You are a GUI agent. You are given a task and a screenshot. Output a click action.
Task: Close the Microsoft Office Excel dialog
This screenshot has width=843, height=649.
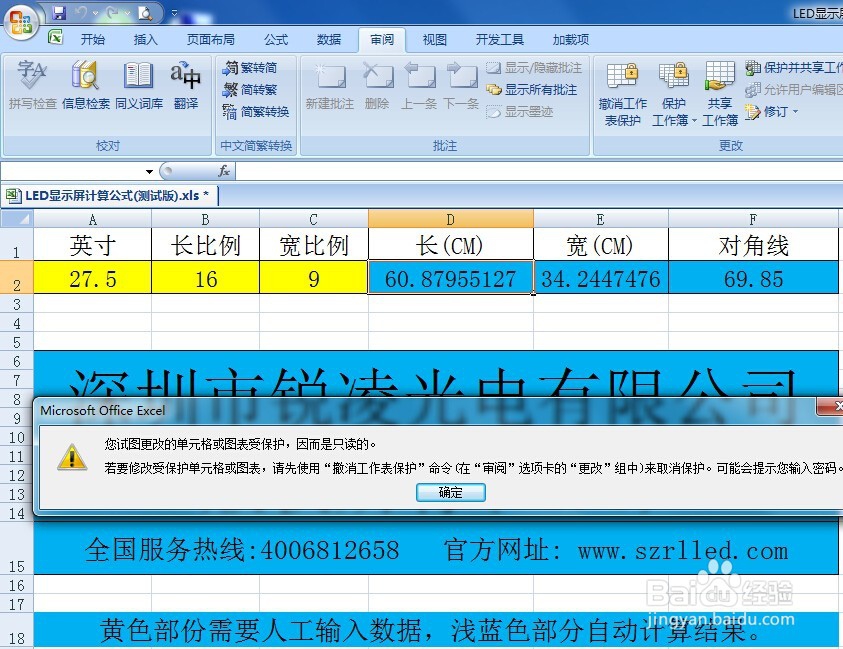[x=831, y=406]
